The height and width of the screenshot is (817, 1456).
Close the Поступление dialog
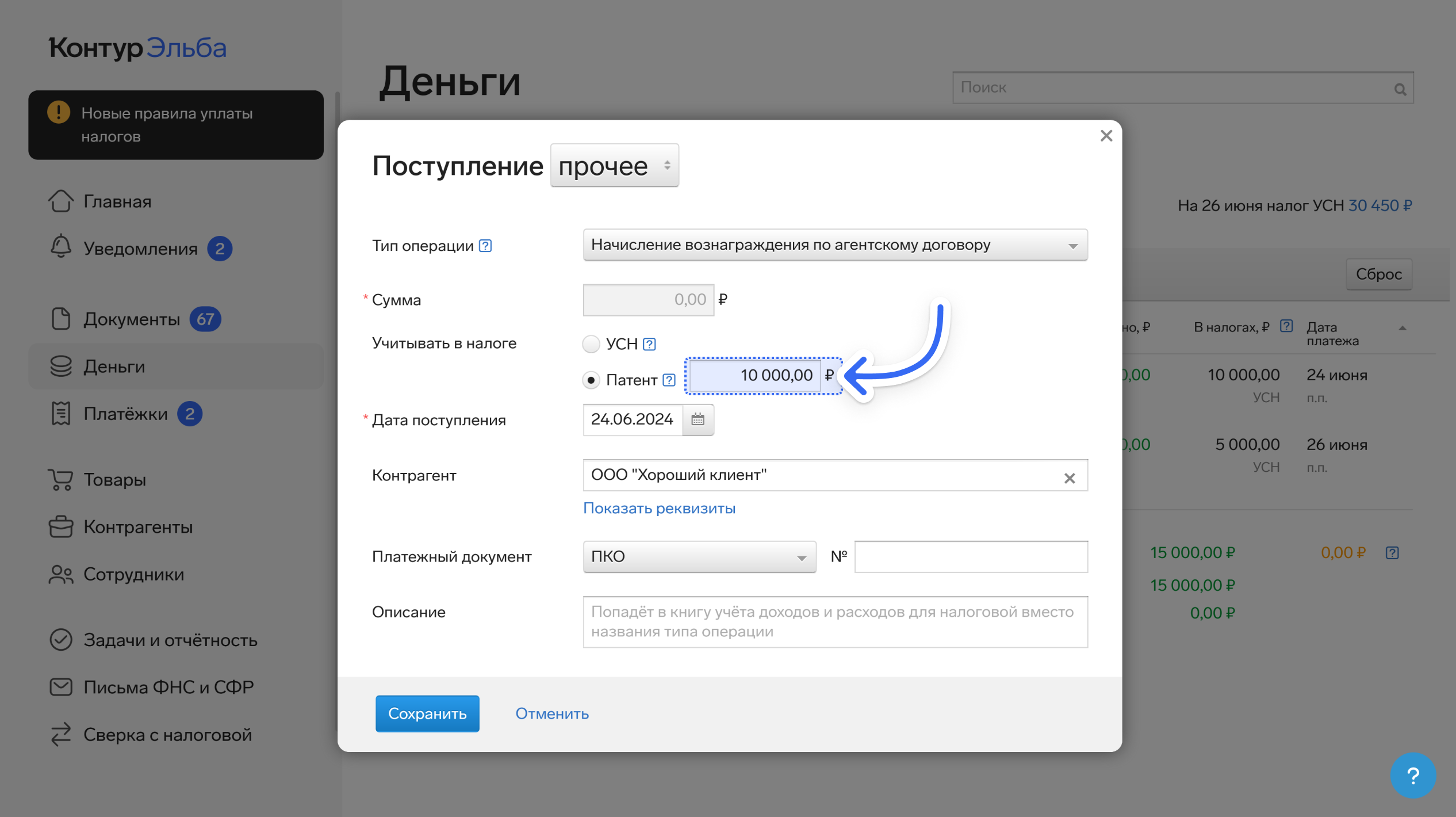[1106, 136]
